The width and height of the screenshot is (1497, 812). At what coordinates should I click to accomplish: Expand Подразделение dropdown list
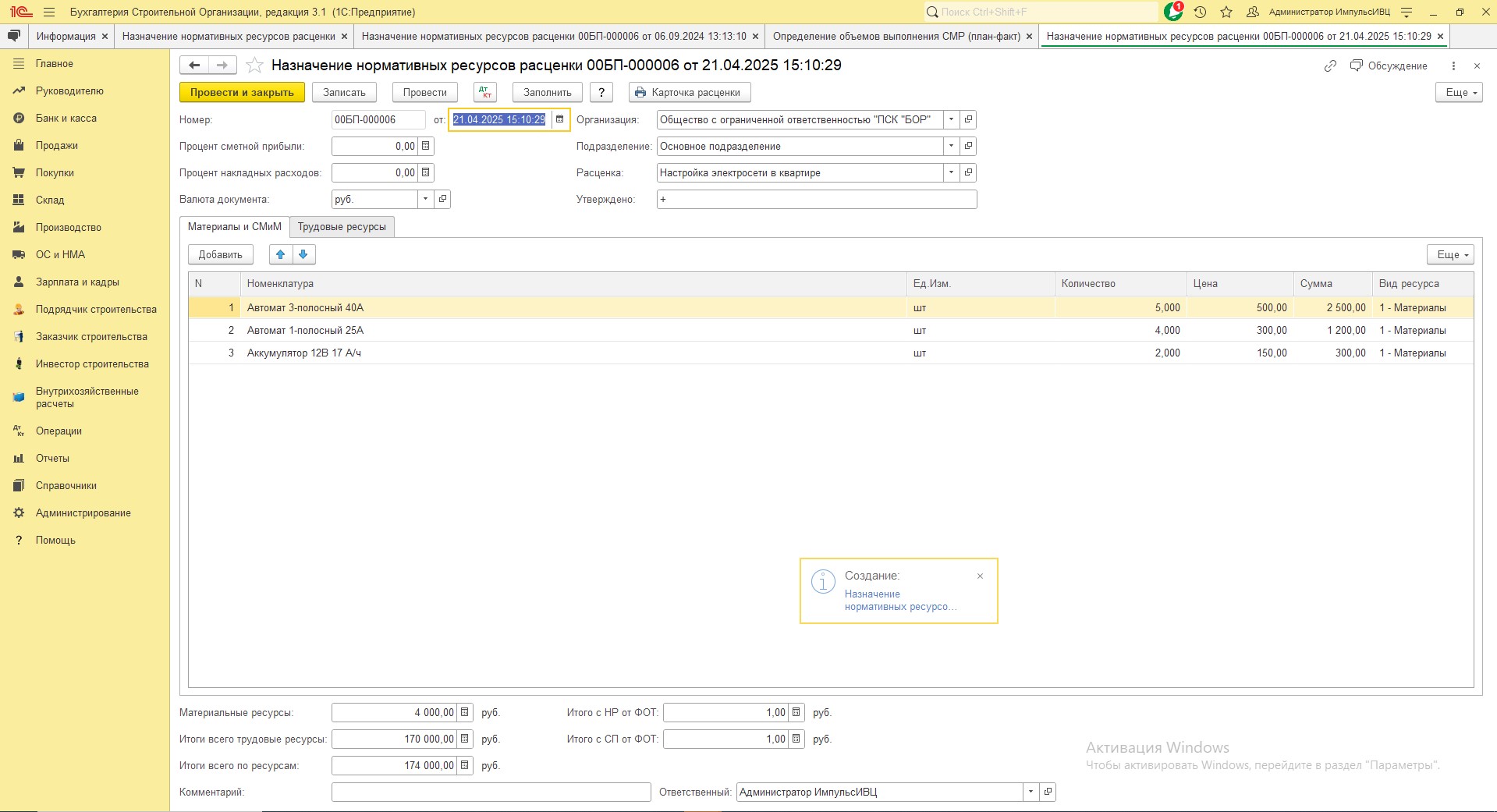[951, 146]
